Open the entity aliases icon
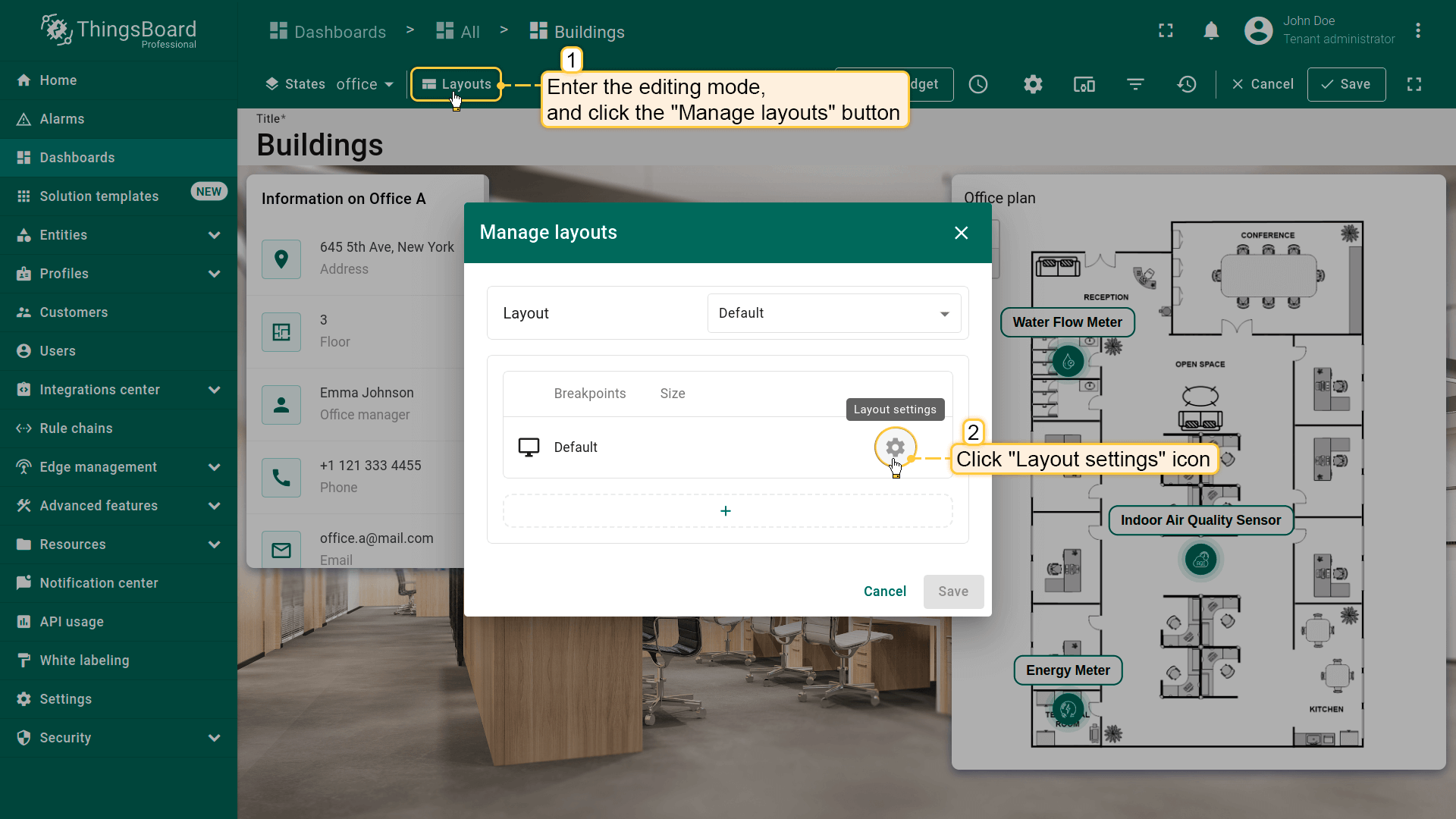Screen dimensions: 1456x819 pyautogui.click(x=1084, y=84)
